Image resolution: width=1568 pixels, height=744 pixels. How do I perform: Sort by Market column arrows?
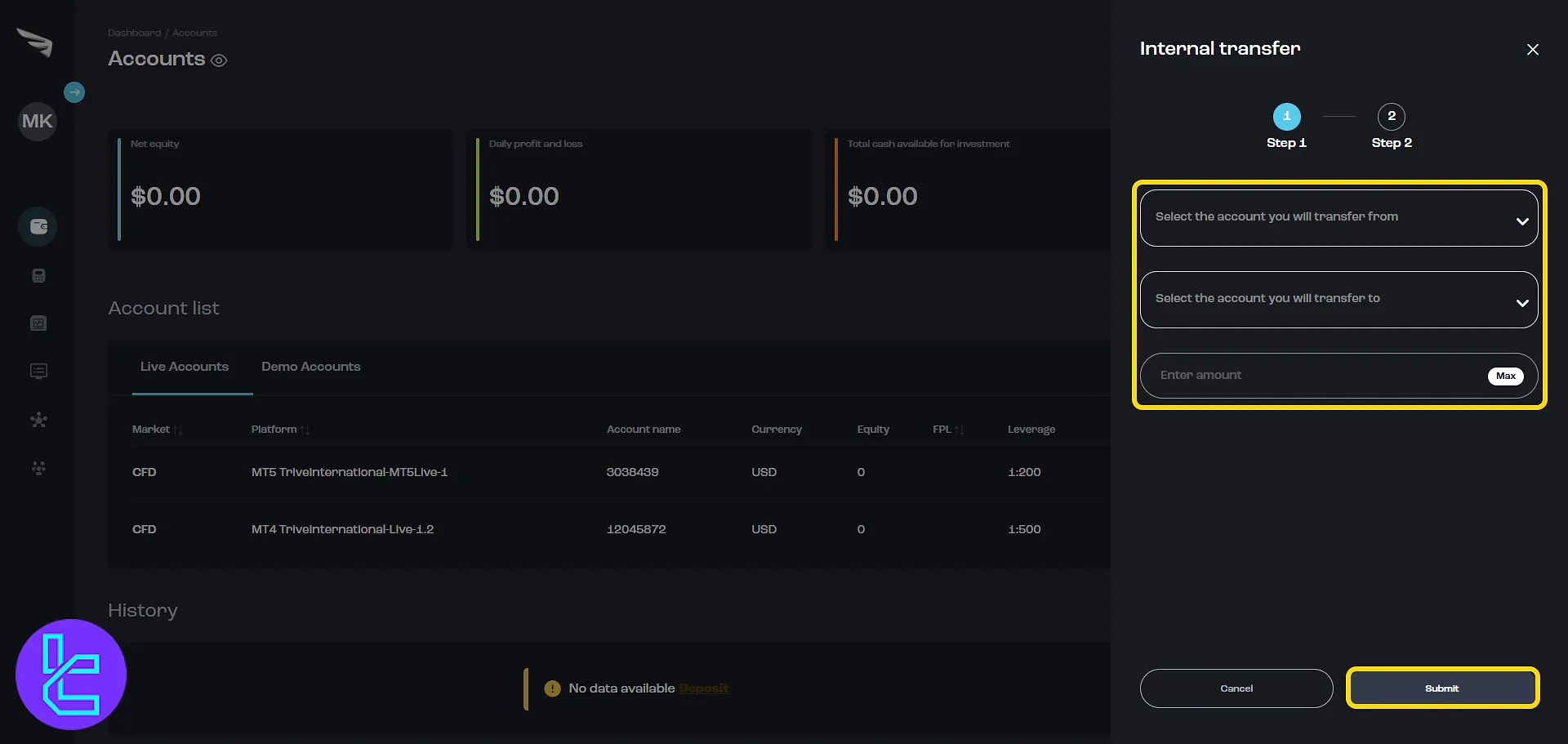(178, 430)
